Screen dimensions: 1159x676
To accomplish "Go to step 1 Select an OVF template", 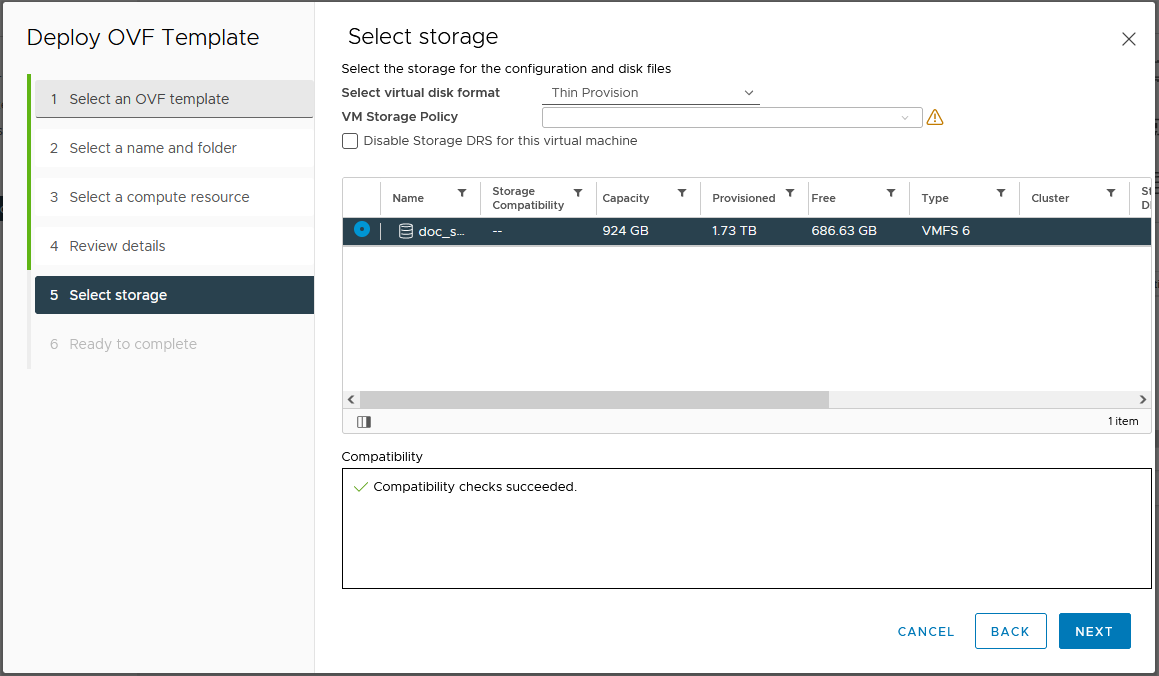I will [174, 99].
